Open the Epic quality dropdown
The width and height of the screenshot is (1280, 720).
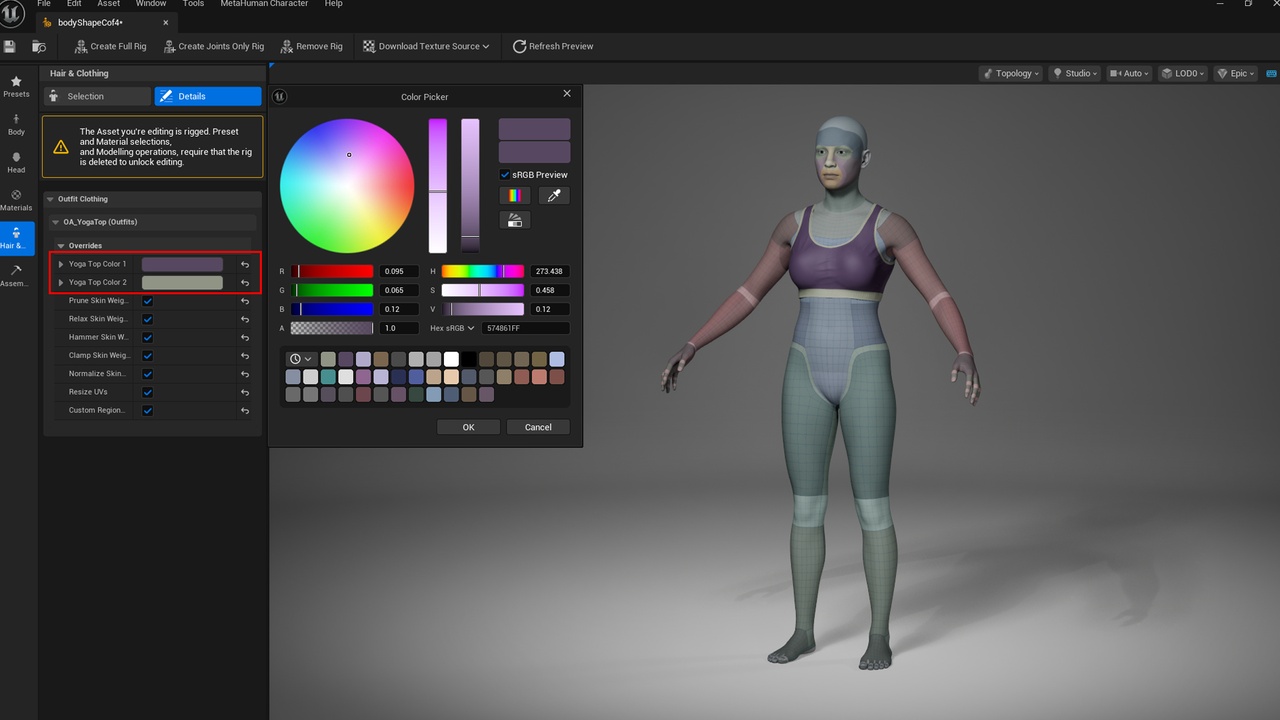click(x=1235, y=73)
